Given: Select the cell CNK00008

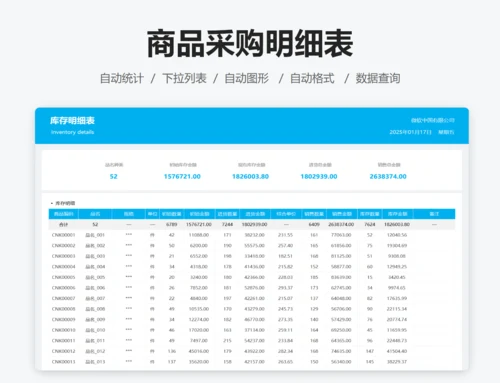Looking at the screenshot, I should pyautogui.click(x=63, y=309).
